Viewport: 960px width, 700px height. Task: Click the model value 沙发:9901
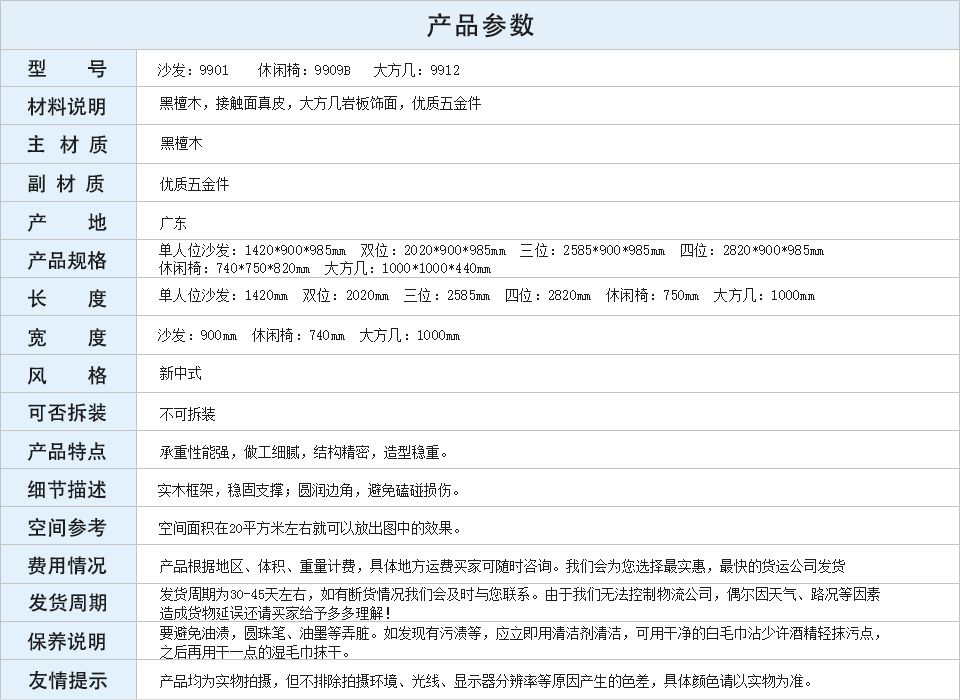tap(193, 70)
